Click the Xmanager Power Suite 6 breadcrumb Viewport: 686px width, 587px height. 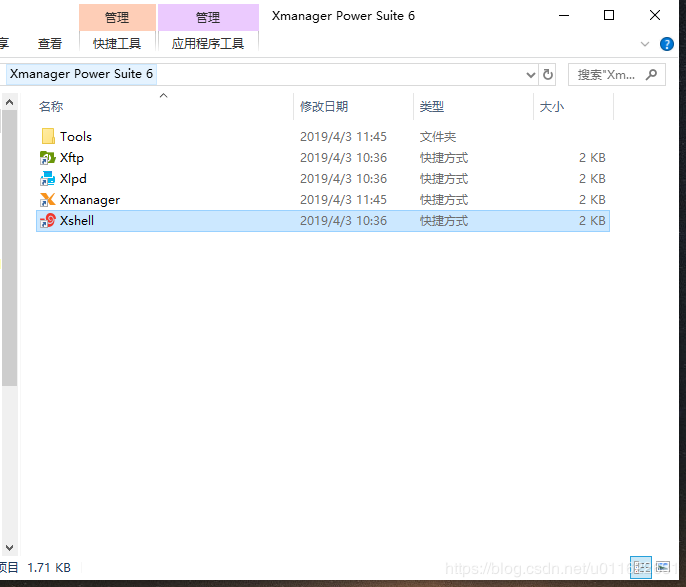click(81, 74)
